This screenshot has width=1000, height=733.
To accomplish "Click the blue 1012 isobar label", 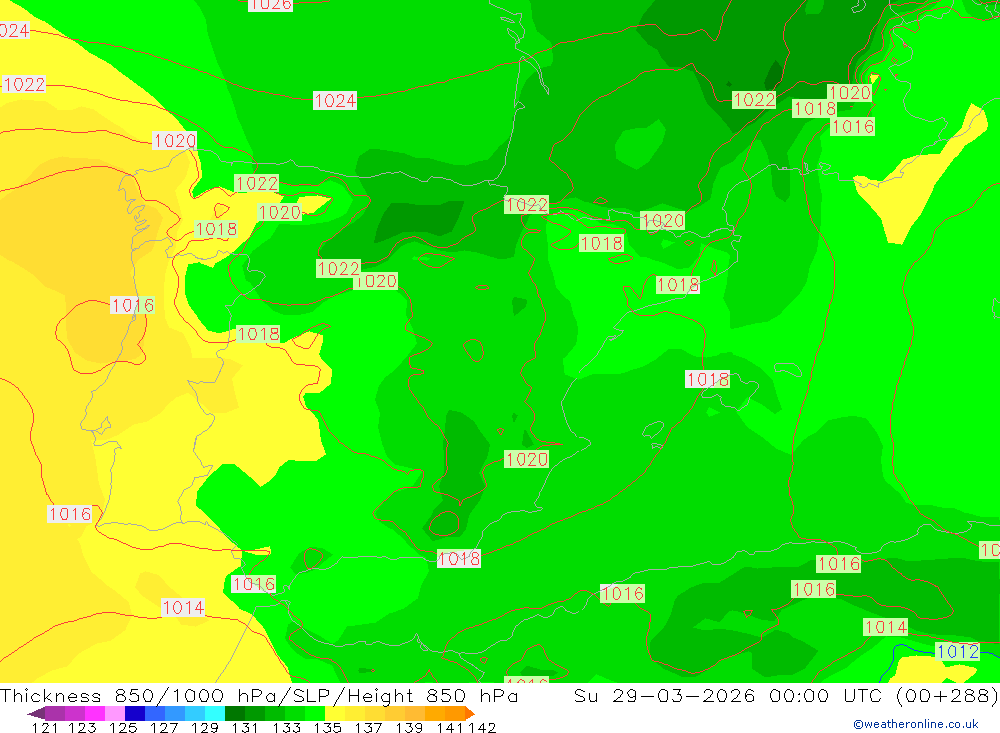I will point(957,651).
